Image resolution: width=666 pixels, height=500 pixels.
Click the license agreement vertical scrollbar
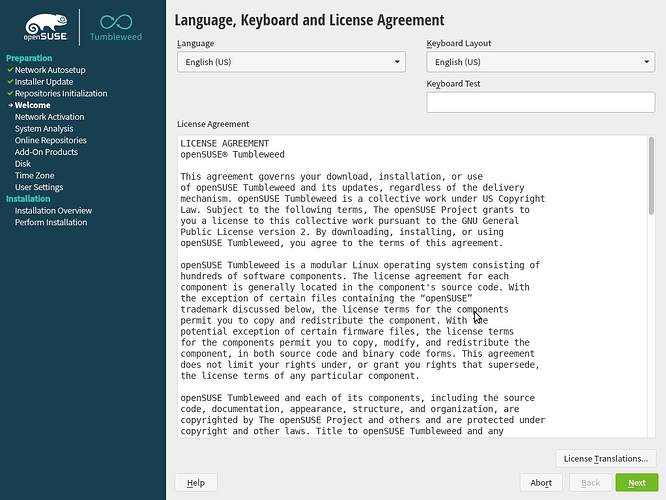pos(651,175)
